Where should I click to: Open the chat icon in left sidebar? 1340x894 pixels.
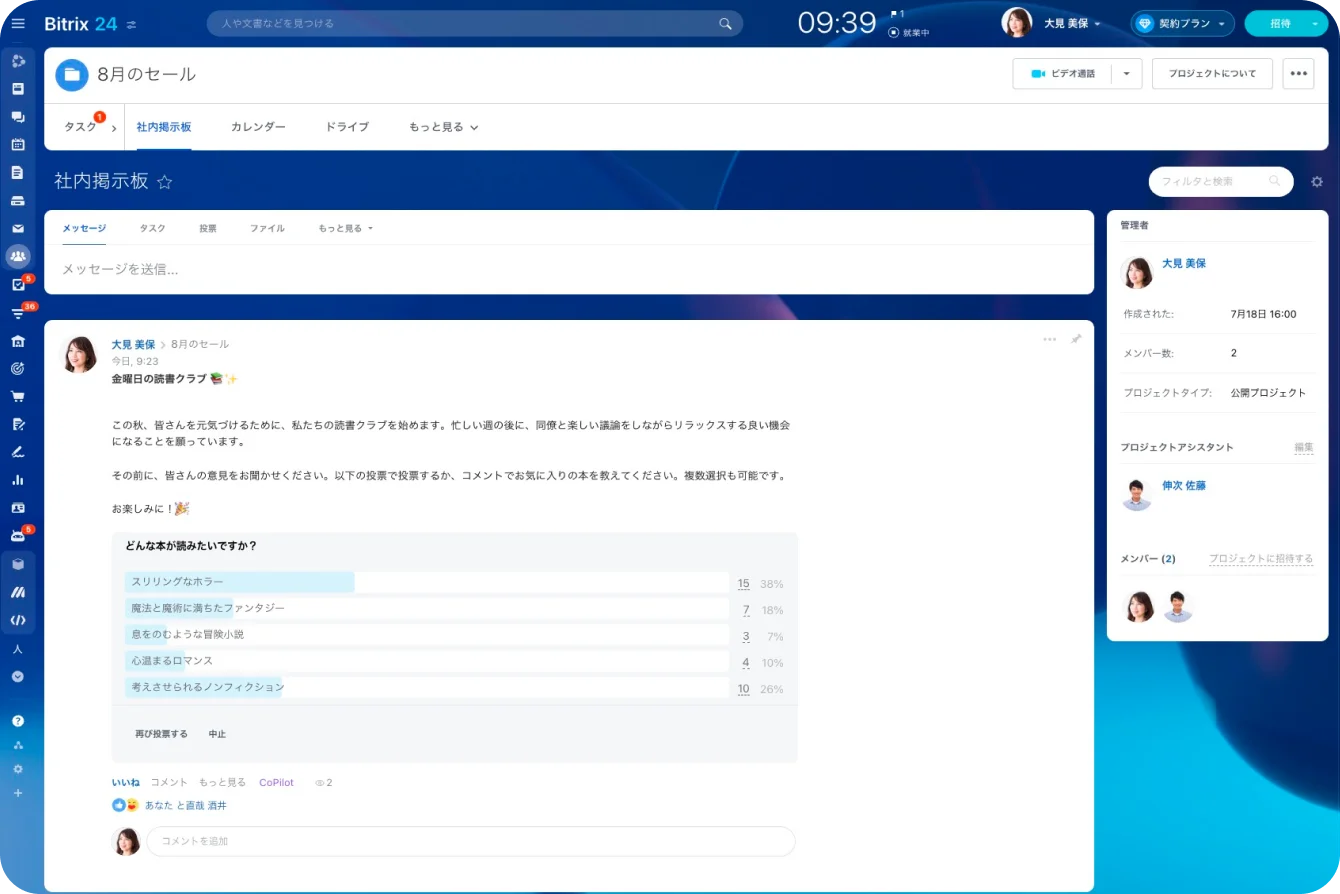(x=18, y=116)
